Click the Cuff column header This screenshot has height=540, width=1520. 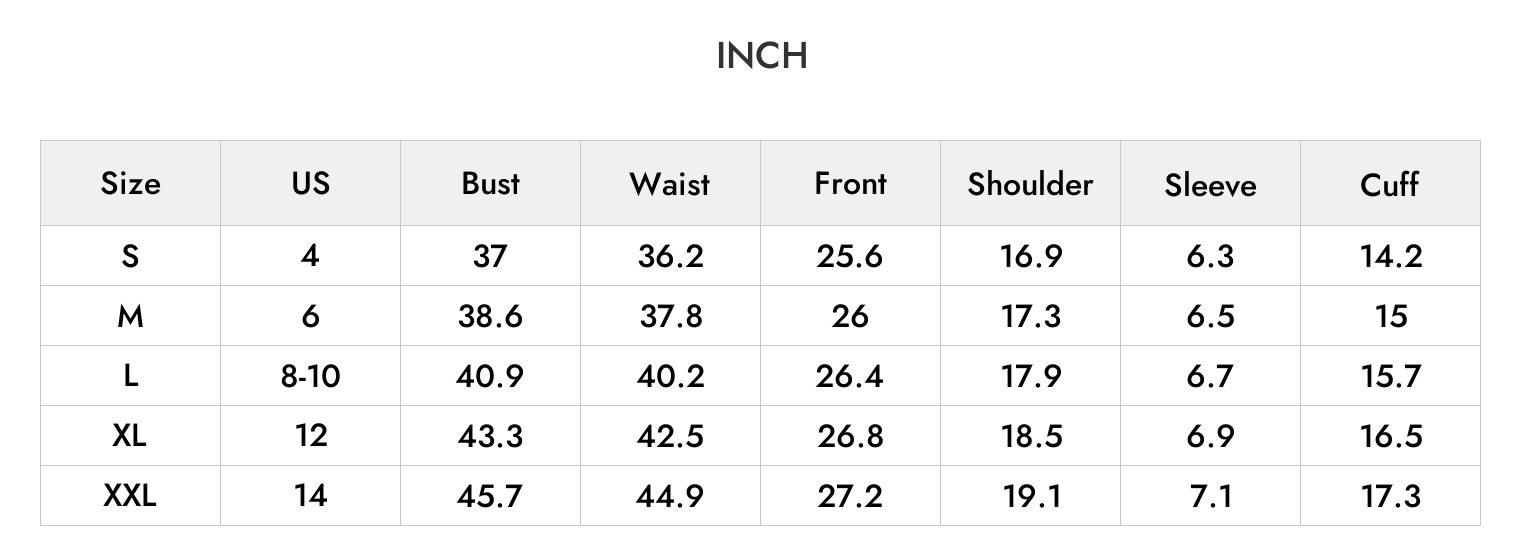click(x=1390, y=184)
